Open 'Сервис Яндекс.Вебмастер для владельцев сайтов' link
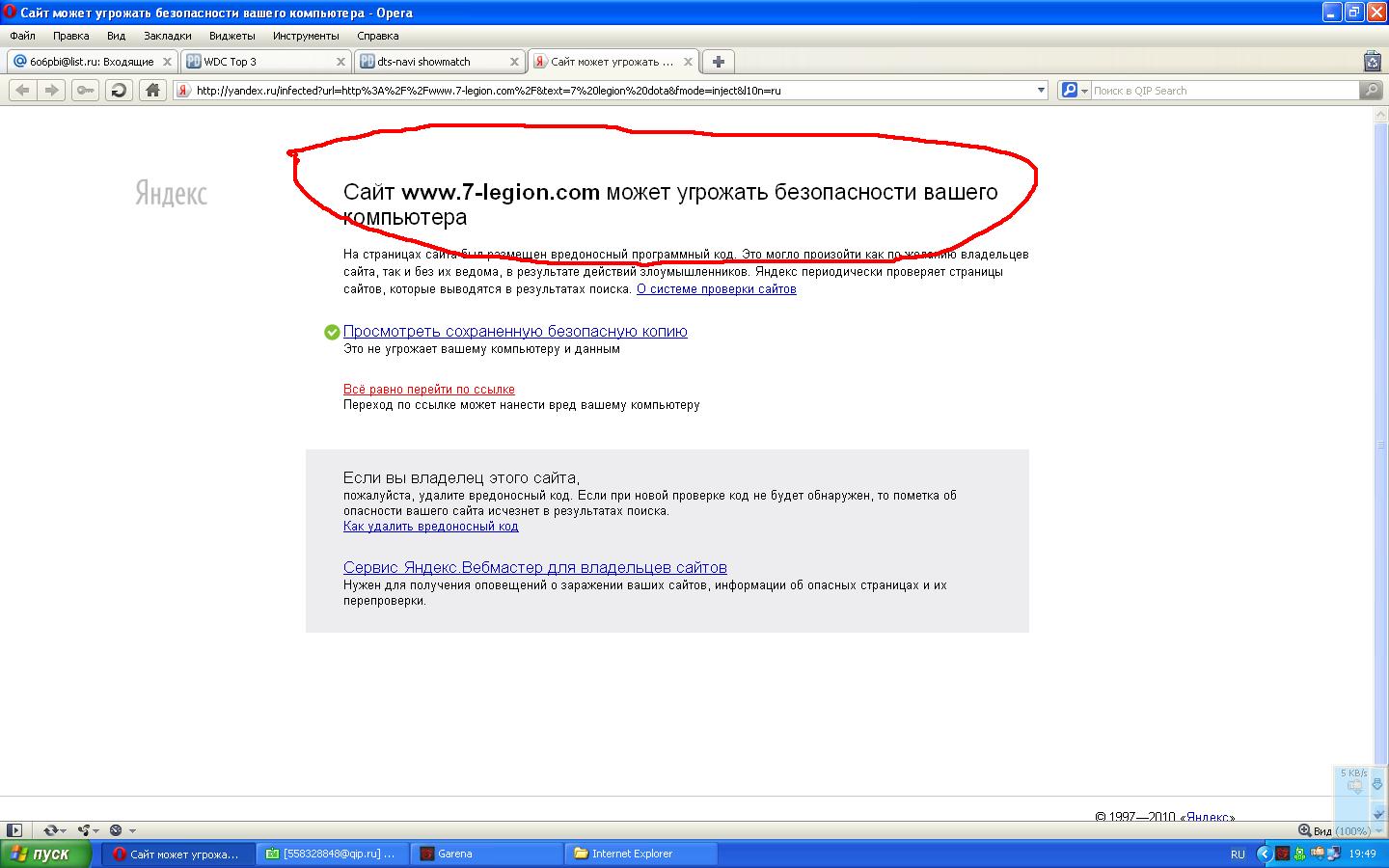 [535, 568]
